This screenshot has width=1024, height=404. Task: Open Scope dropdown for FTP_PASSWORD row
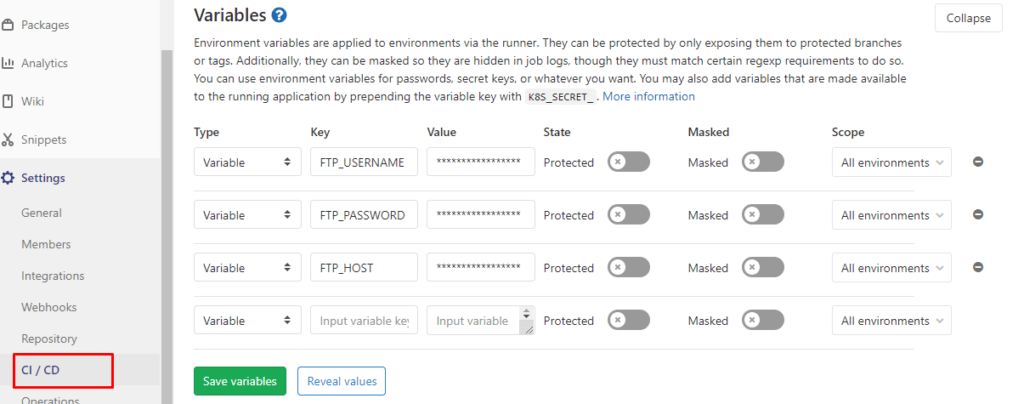point(891,215)
